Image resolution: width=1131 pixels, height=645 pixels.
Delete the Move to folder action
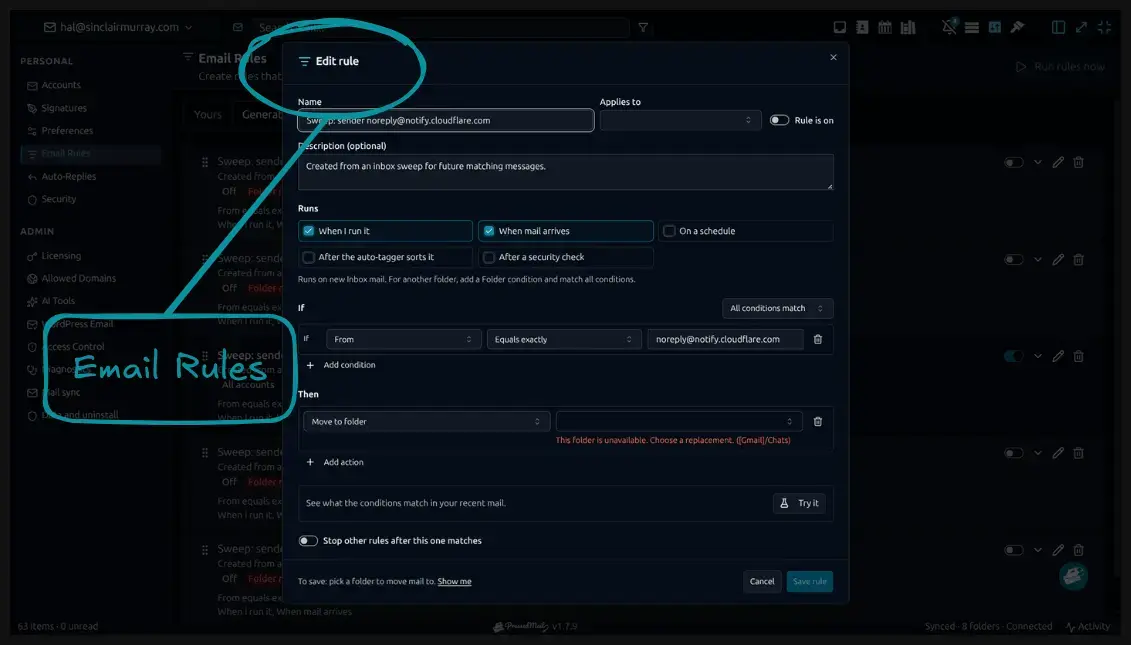[817, 421]
